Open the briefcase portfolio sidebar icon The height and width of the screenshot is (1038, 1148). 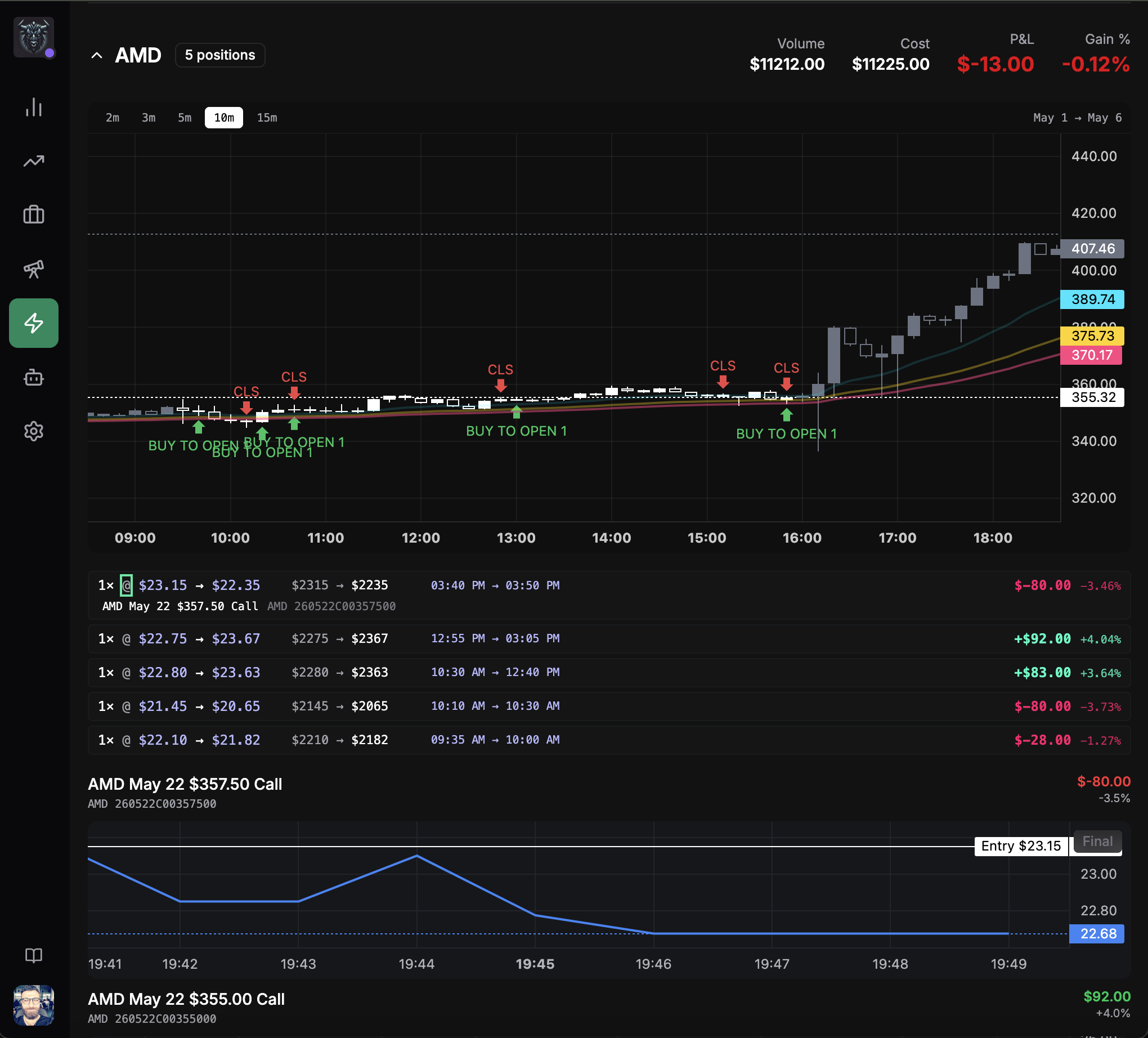coord(34,215)
